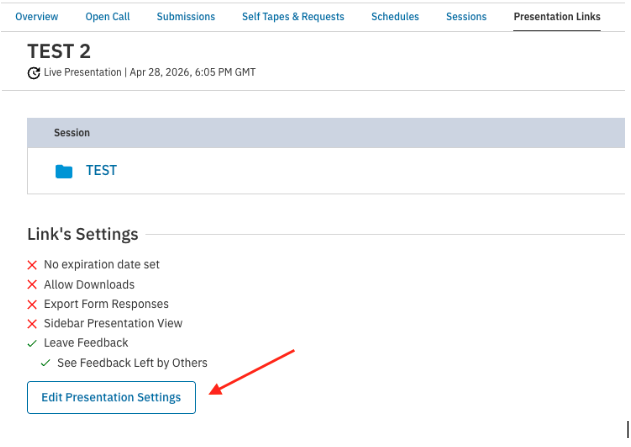The height and width of the screenshot is (447, 631).
Task: Click red X beside Sidebar Presentation View
Action: coord(32,324)
